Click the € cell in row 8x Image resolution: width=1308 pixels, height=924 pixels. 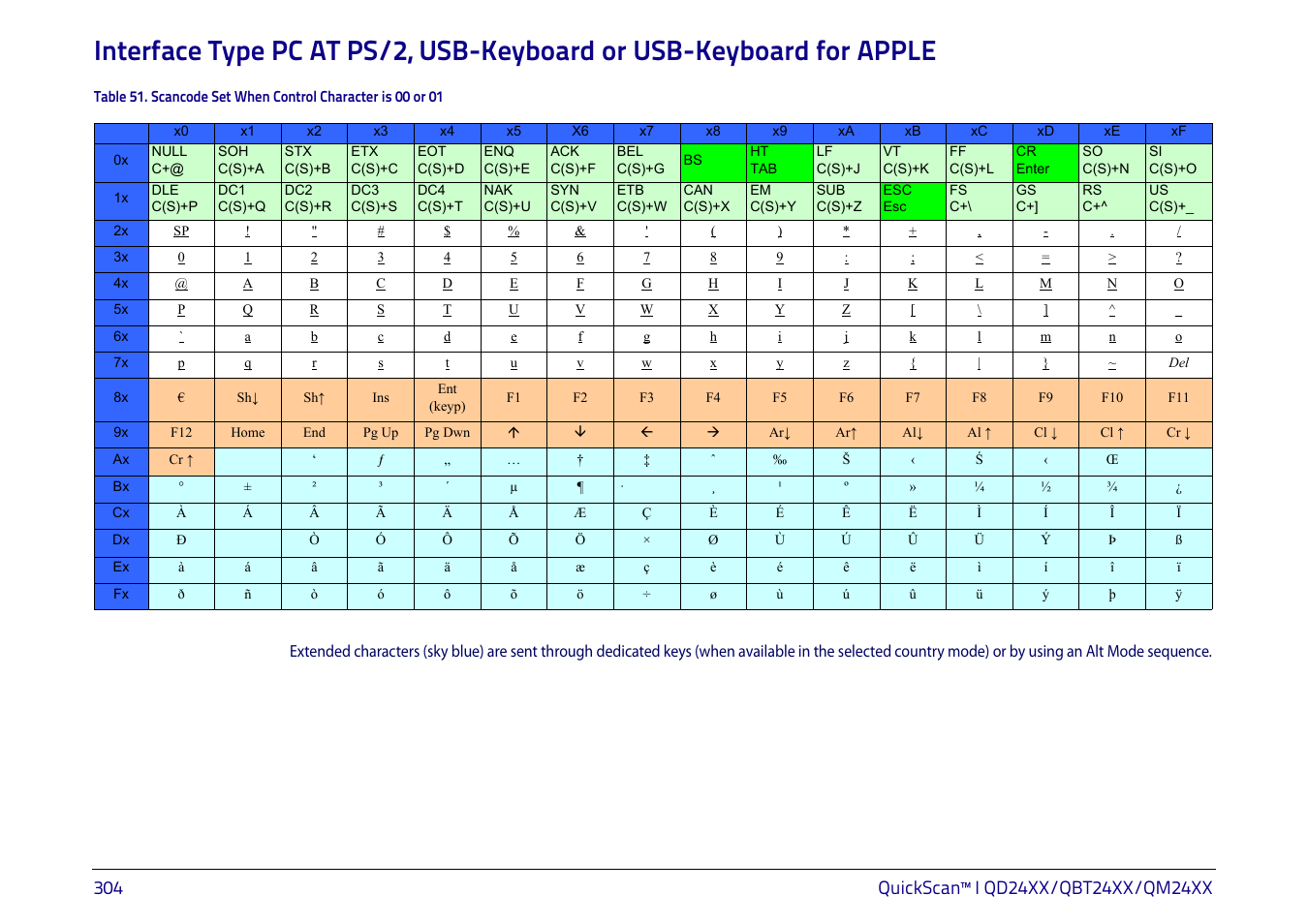point(181,399)
